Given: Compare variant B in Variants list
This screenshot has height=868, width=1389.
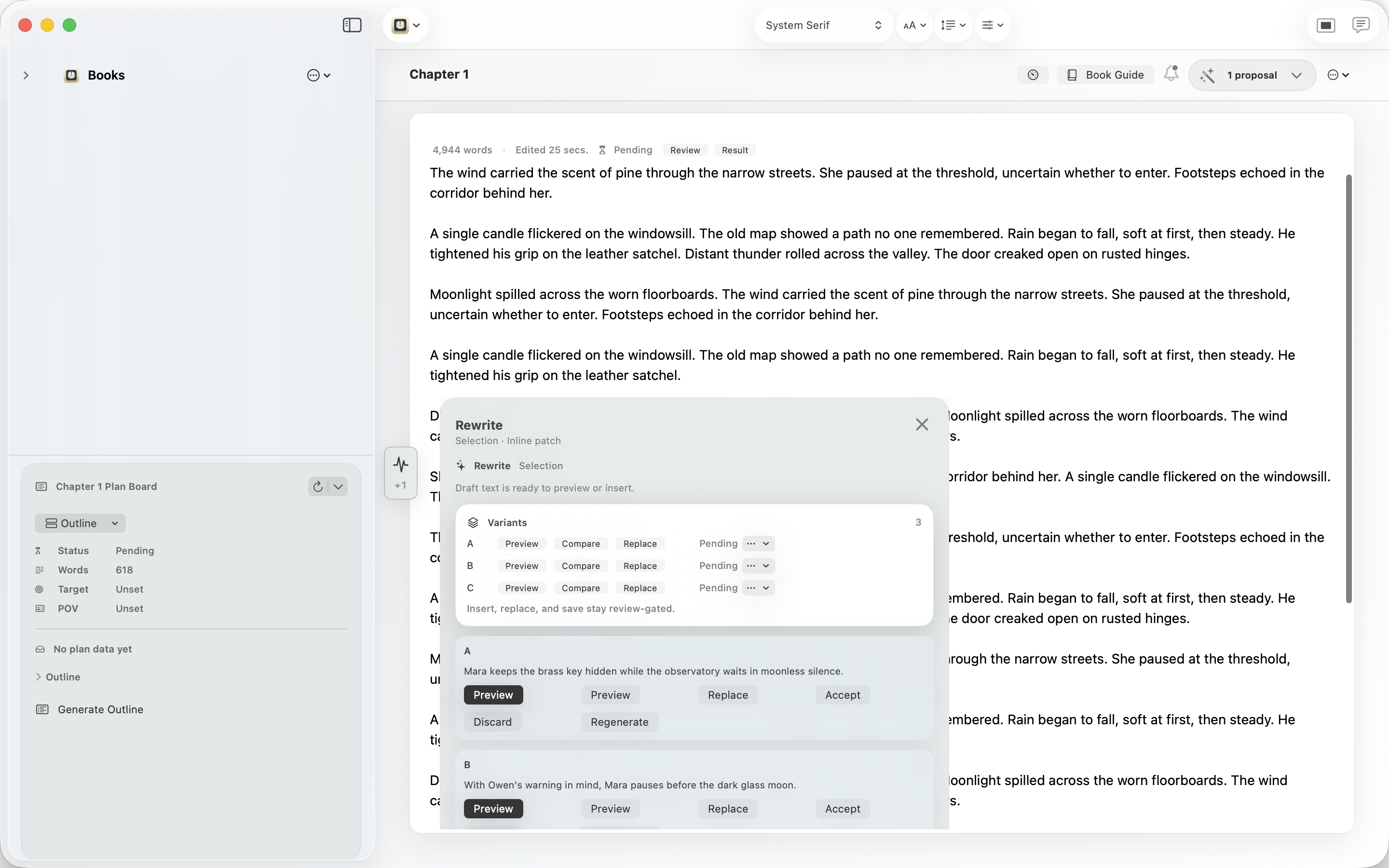Looking at the screenshot, I should (x=580, y=566).
